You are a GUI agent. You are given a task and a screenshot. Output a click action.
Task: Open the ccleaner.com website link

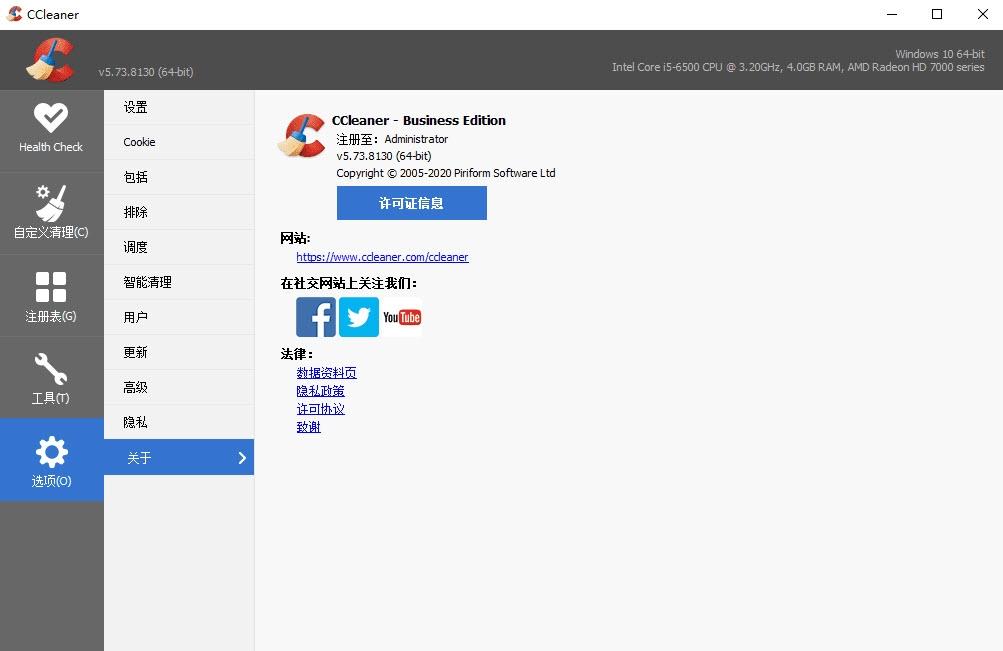point(382,257)
